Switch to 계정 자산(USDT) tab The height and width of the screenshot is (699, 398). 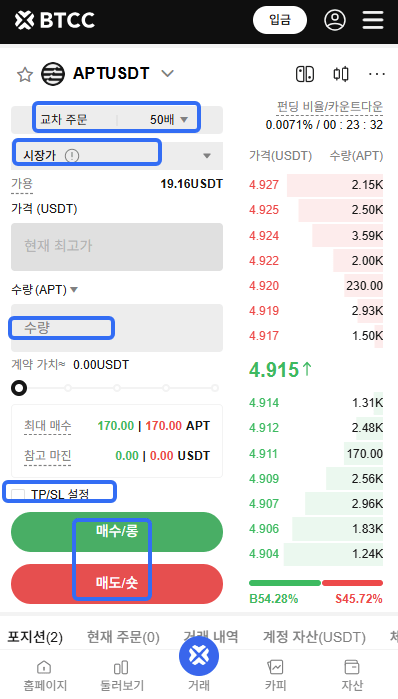[x=314, y=637]
